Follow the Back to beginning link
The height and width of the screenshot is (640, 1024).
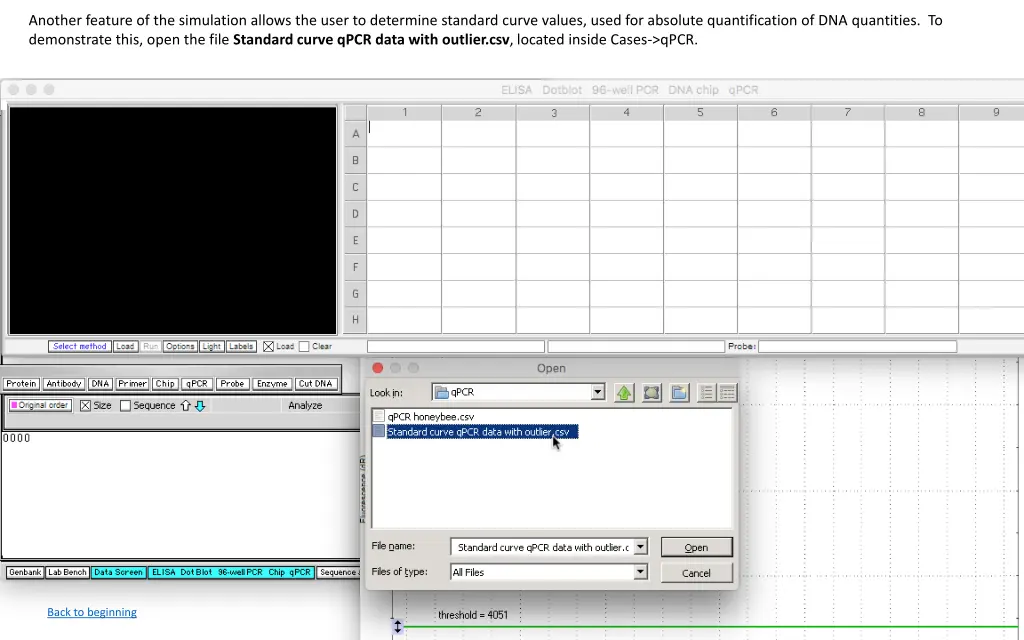click(x=92, y=612)
